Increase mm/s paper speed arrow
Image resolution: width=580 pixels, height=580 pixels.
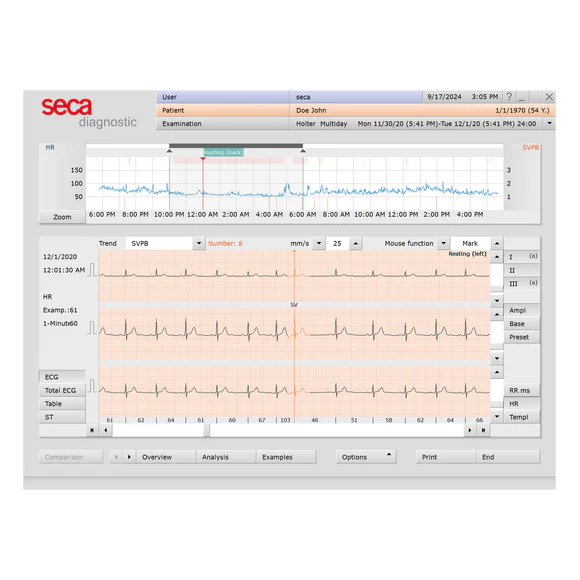click(355, 243)
